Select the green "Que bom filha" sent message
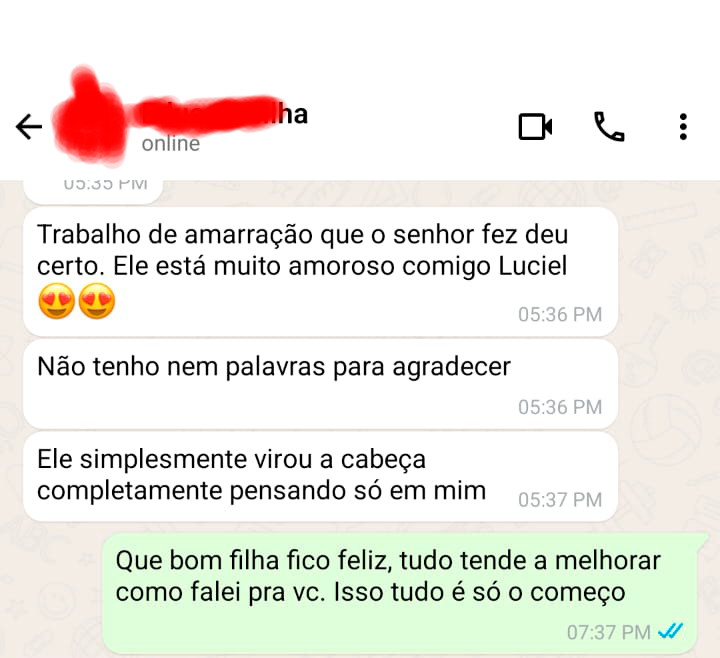This screenshot has height=658, width=720. (404, 594)
